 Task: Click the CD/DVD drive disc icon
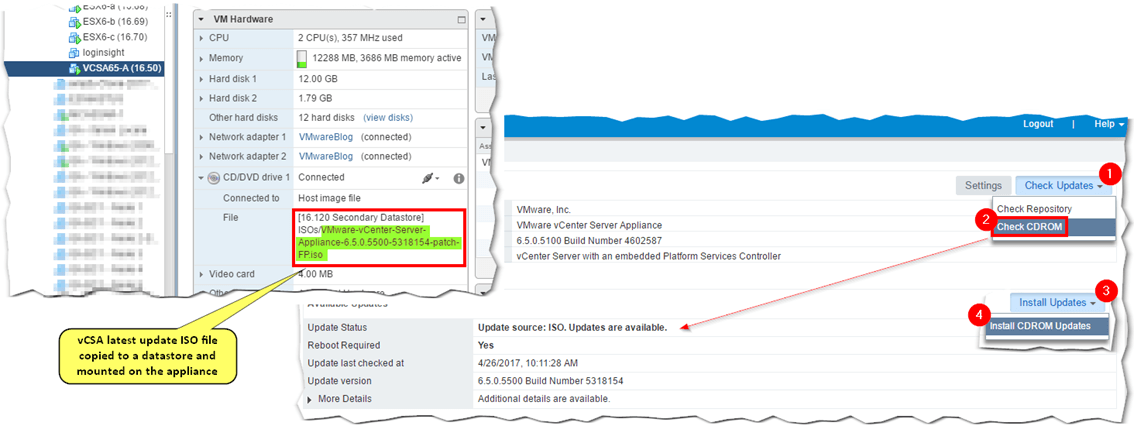pos(213,177)
